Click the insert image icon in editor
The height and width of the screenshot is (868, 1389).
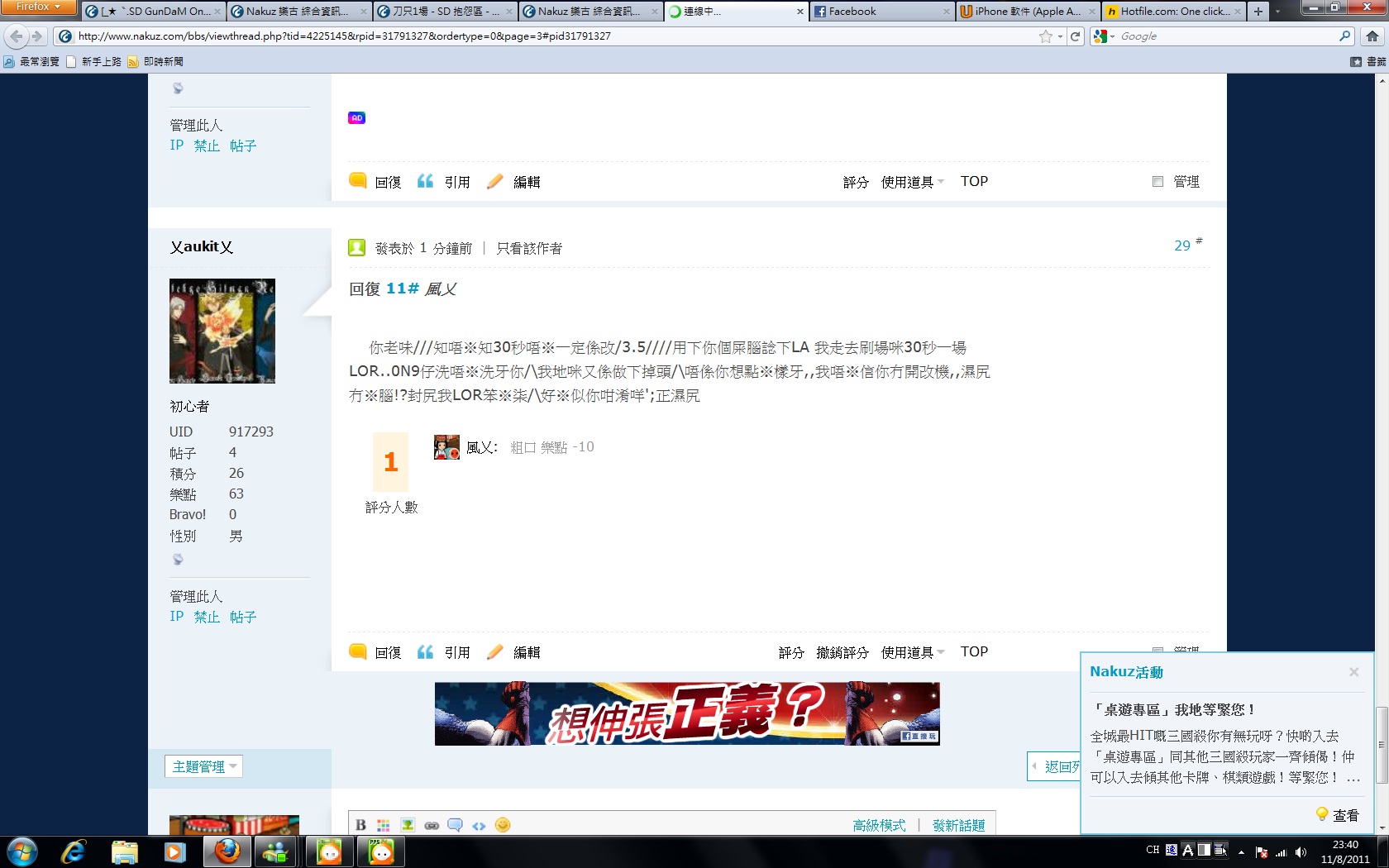[408, 825]
